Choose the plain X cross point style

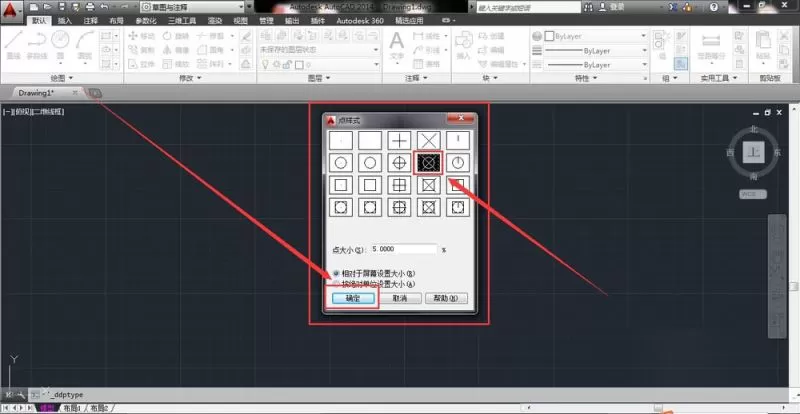click(x=429, y=140)
